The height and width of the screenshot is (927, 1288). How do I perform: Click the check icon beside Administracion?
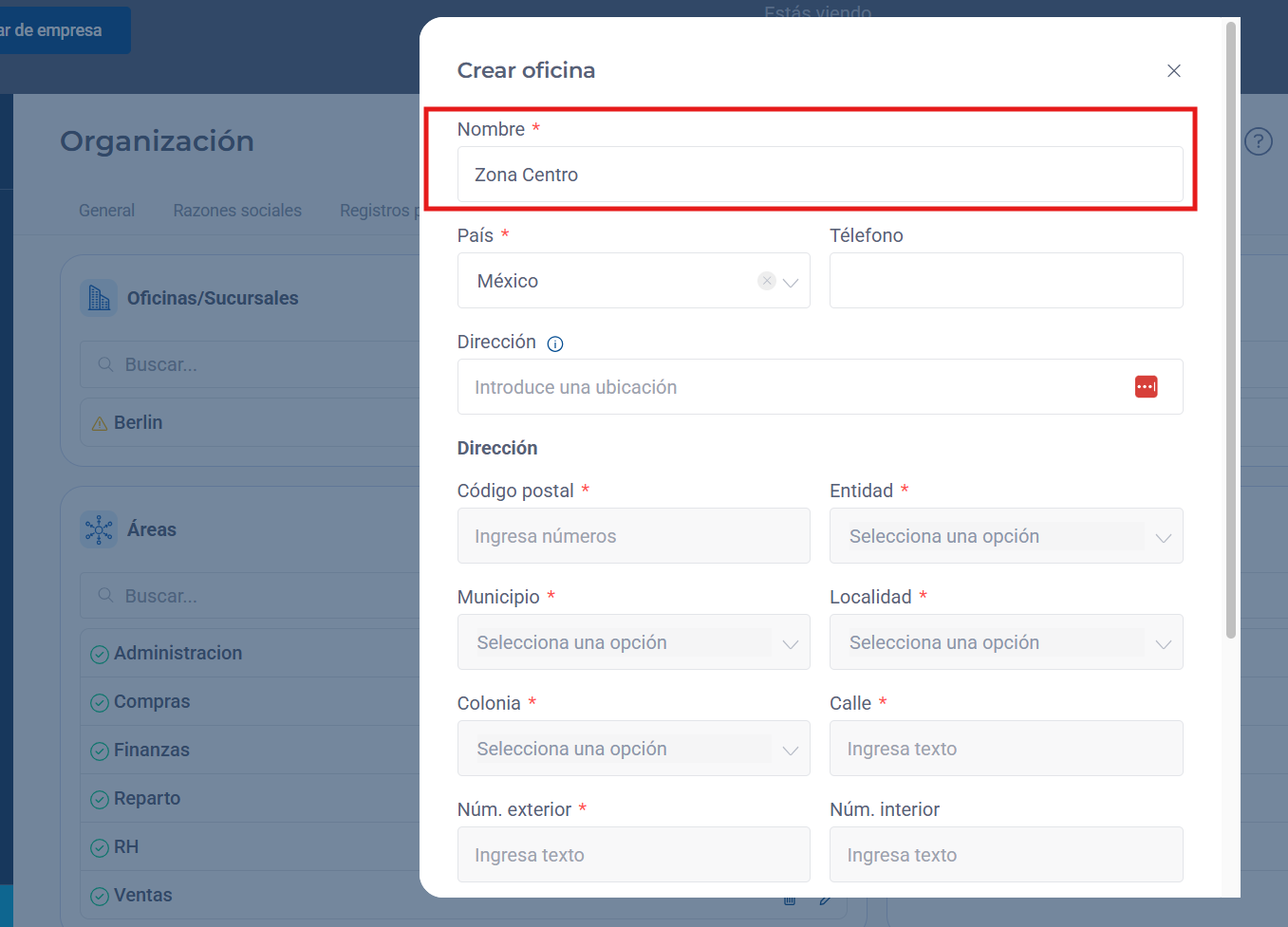(100, 654)
